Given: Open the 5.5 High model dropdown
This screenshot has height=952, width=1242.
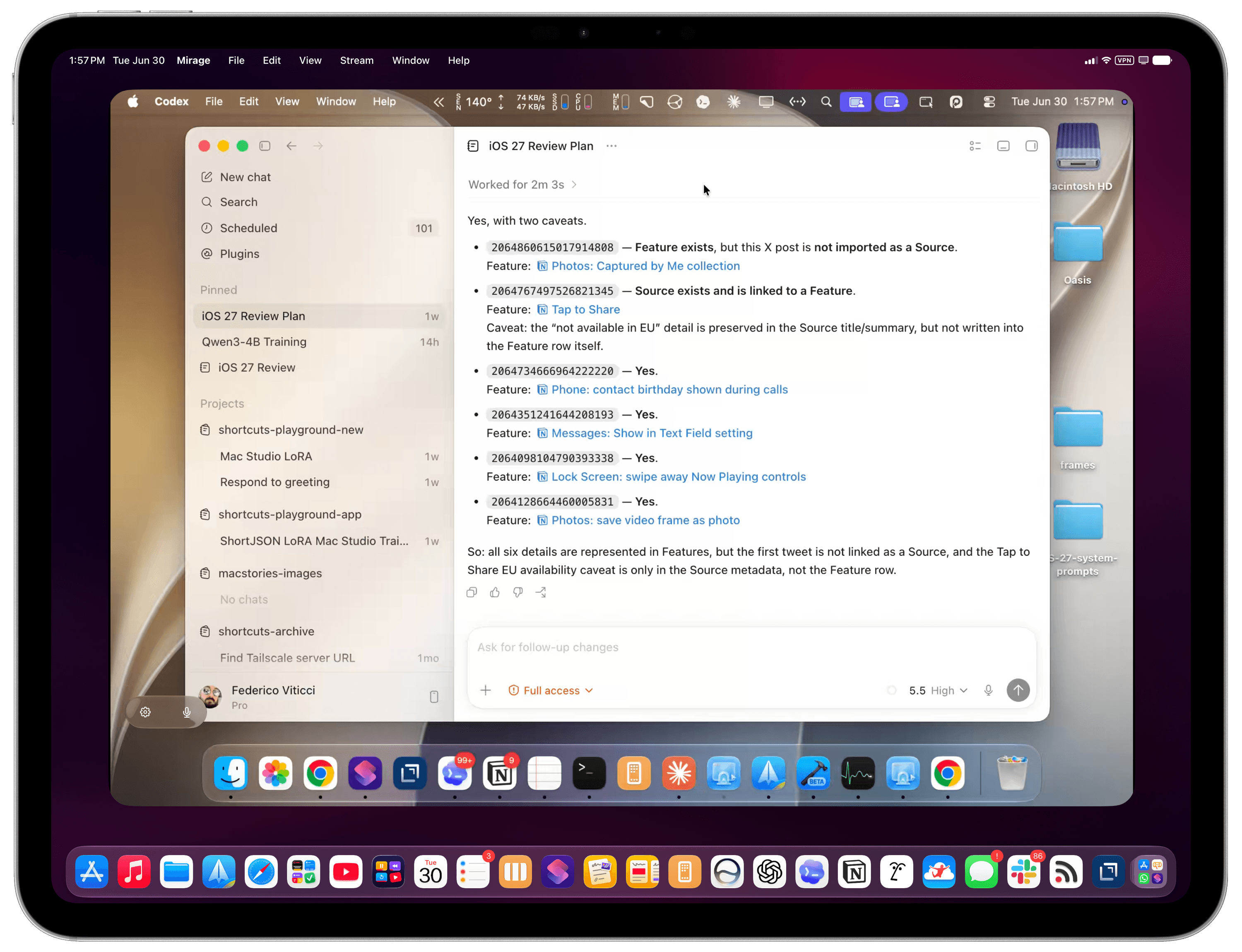Looking at the screenshot, I should click(x=938, y=690).
